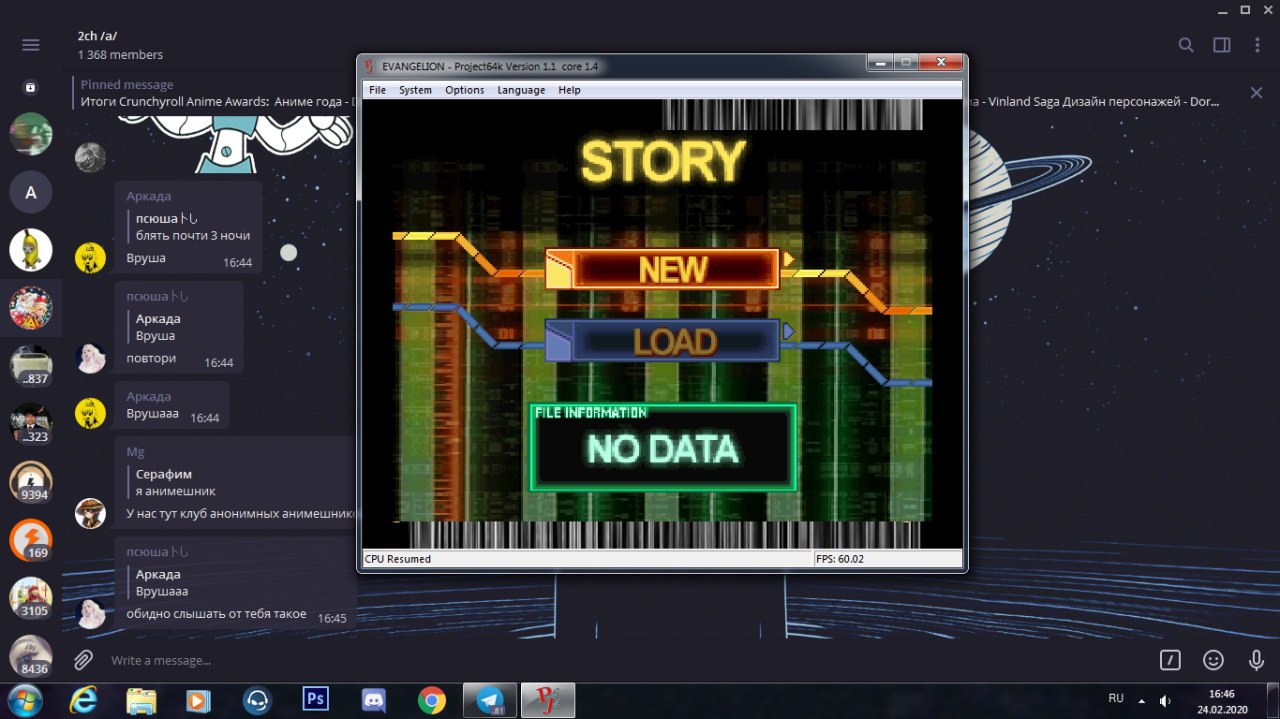
Task: Click quoted reply 'я анимешник' from Серафим
Action: (176, 492)
